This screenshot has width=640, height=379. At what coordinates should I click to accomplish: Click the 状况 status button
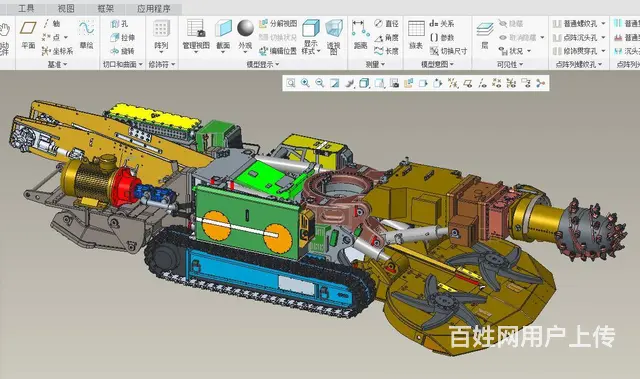coord(511,51)
